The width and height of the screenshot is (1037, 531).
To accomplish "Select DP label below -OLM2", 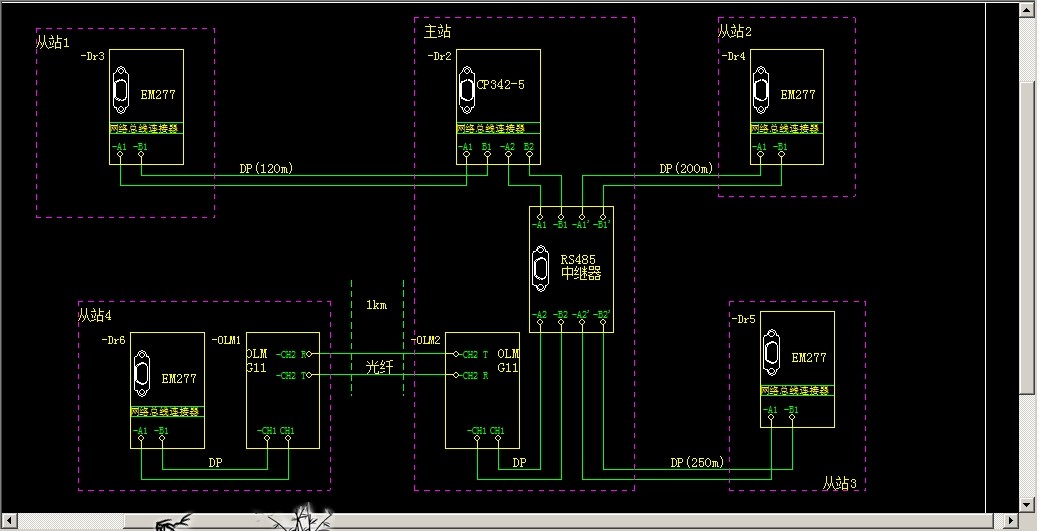I will coord(520,463).
